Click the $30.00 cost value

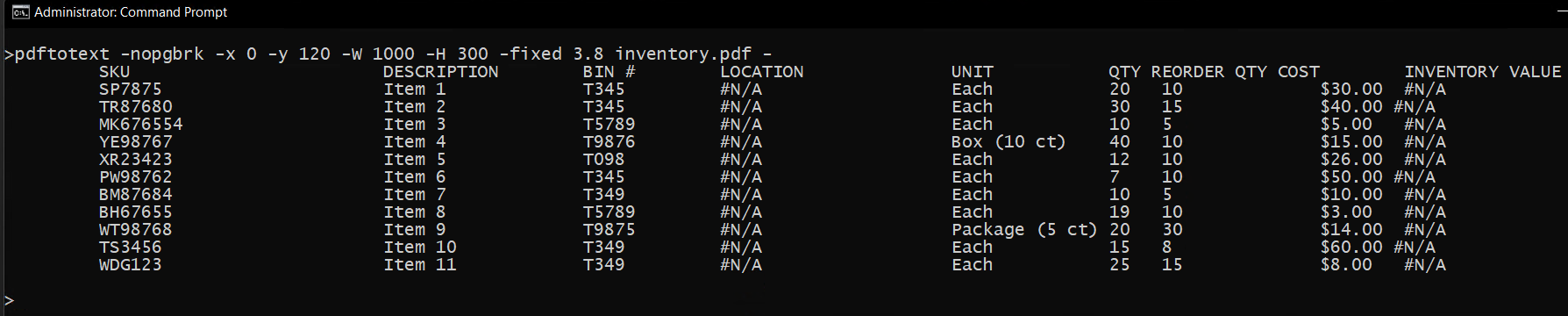(x=1351, y=90)
